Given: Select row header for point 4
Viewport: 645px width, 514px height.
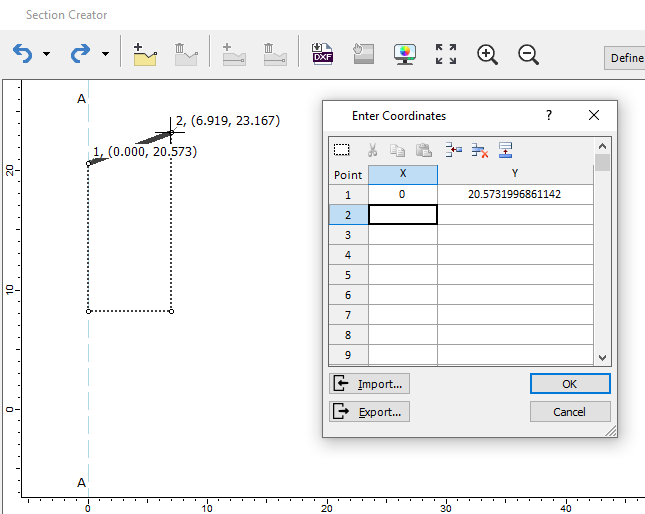Looking at the screenshot, I should click(348, 255).
